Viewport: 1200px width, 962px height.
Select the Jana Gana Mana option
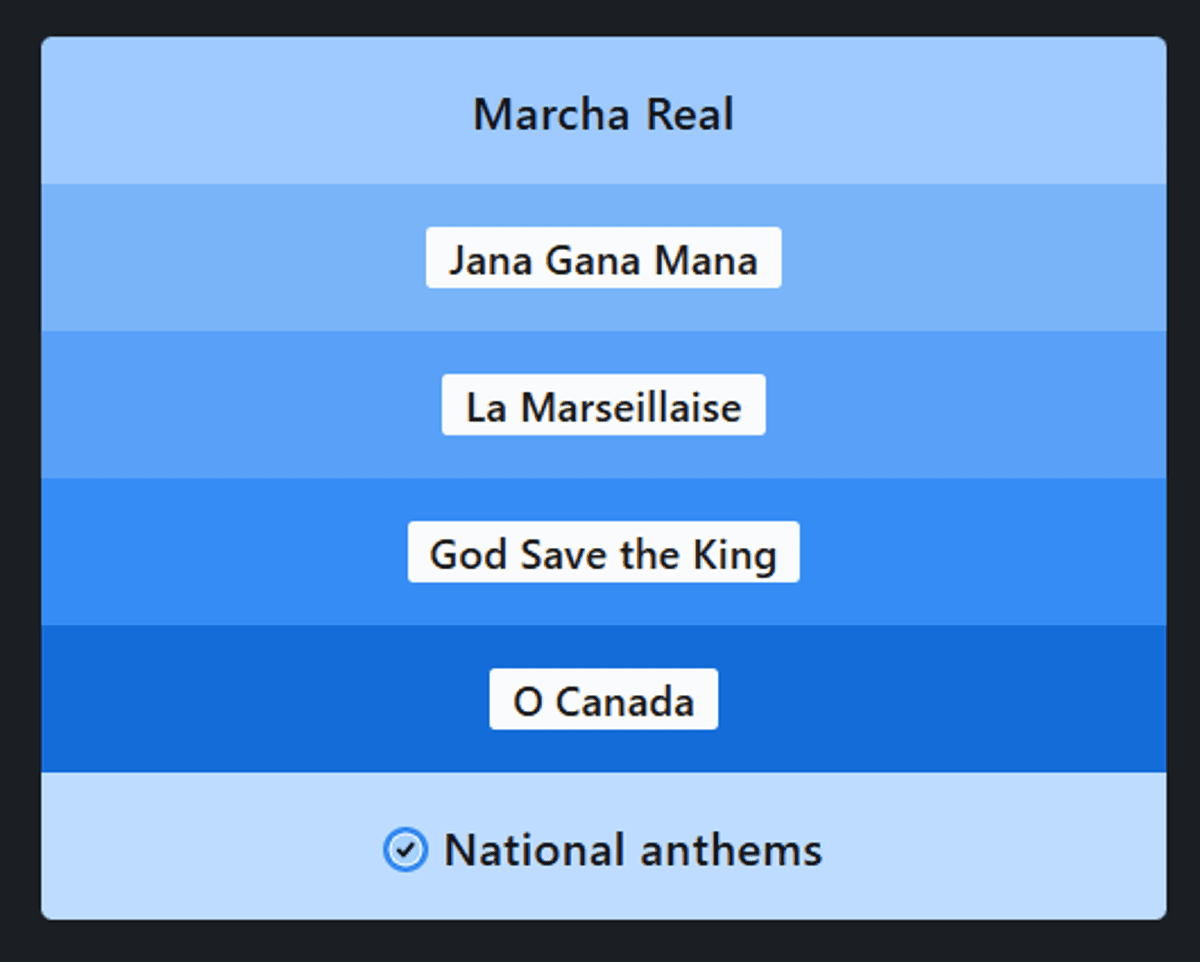click(x=603, y=258)
